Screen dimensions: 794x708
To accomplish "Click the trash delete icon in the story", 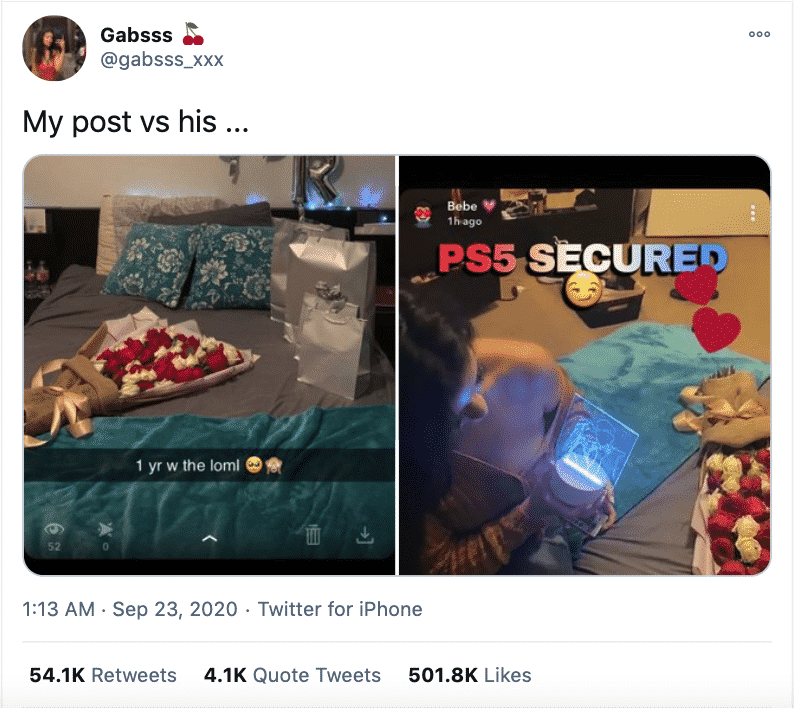I will point(313,535).
